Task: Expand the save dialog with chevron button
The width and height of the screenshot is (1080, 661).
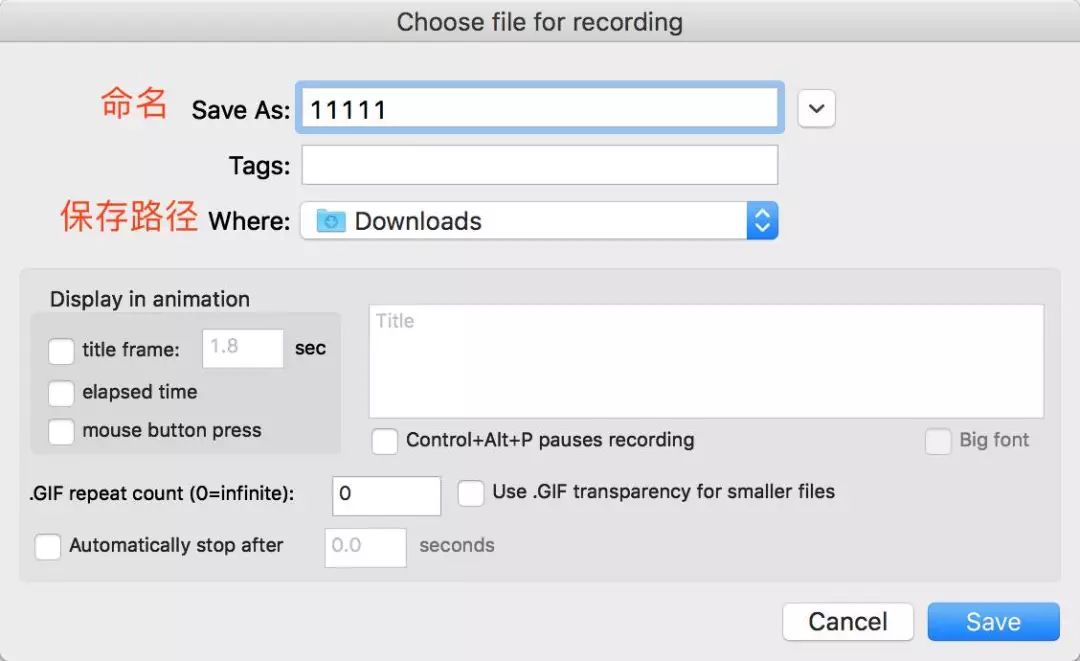Action: pyautogui.click(x=816, y=108)
